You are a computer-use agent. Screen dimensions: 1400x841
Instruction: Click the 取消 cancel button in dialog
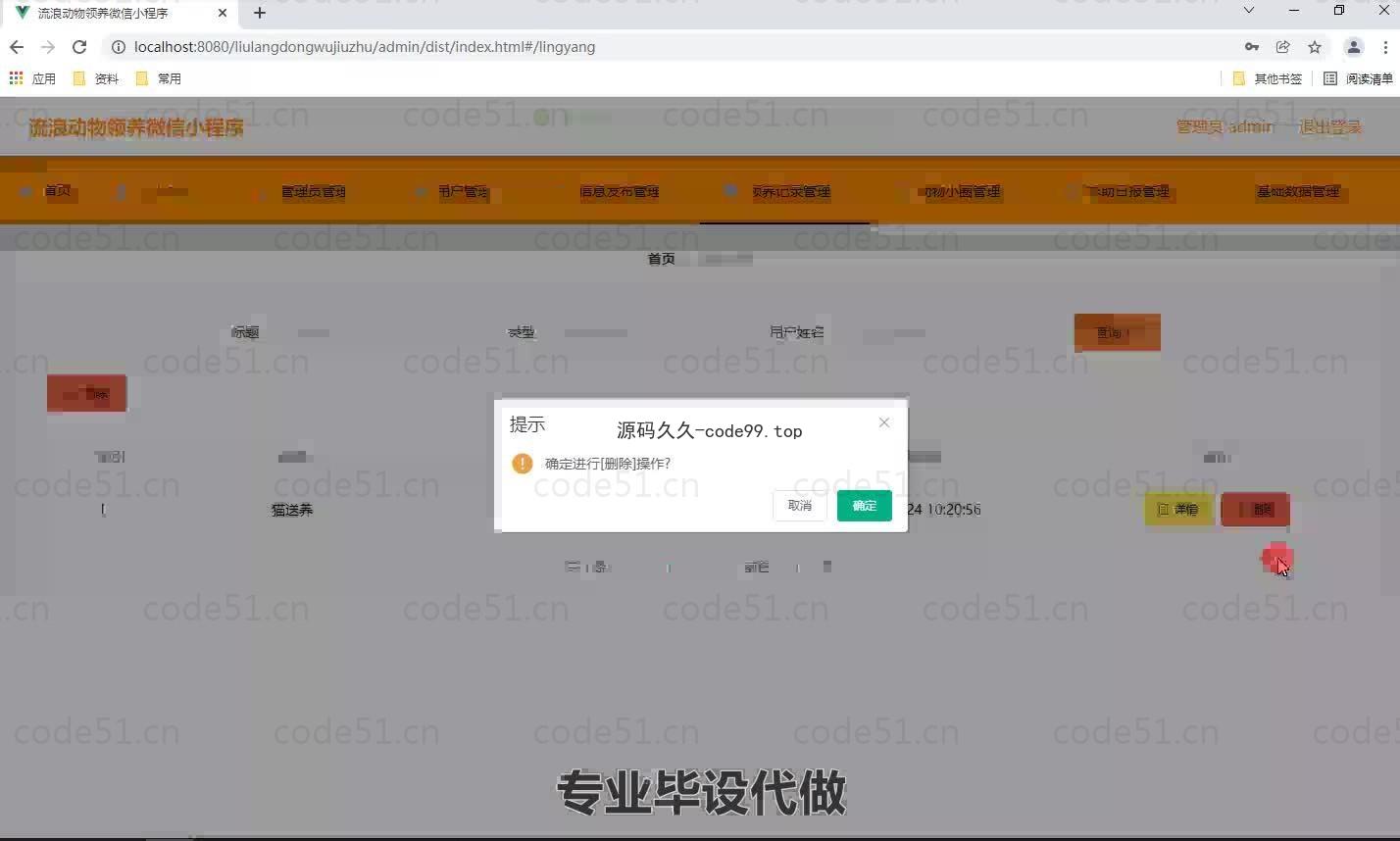[799, 506]
